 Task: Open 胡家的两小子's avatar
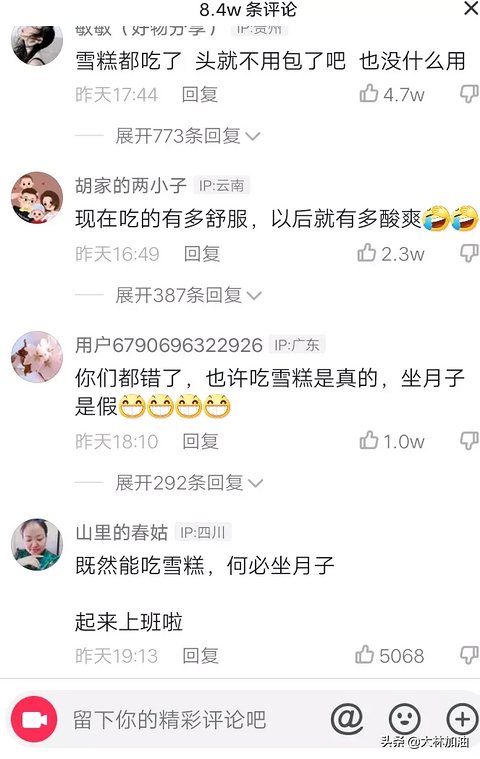[x=37, y=197]
